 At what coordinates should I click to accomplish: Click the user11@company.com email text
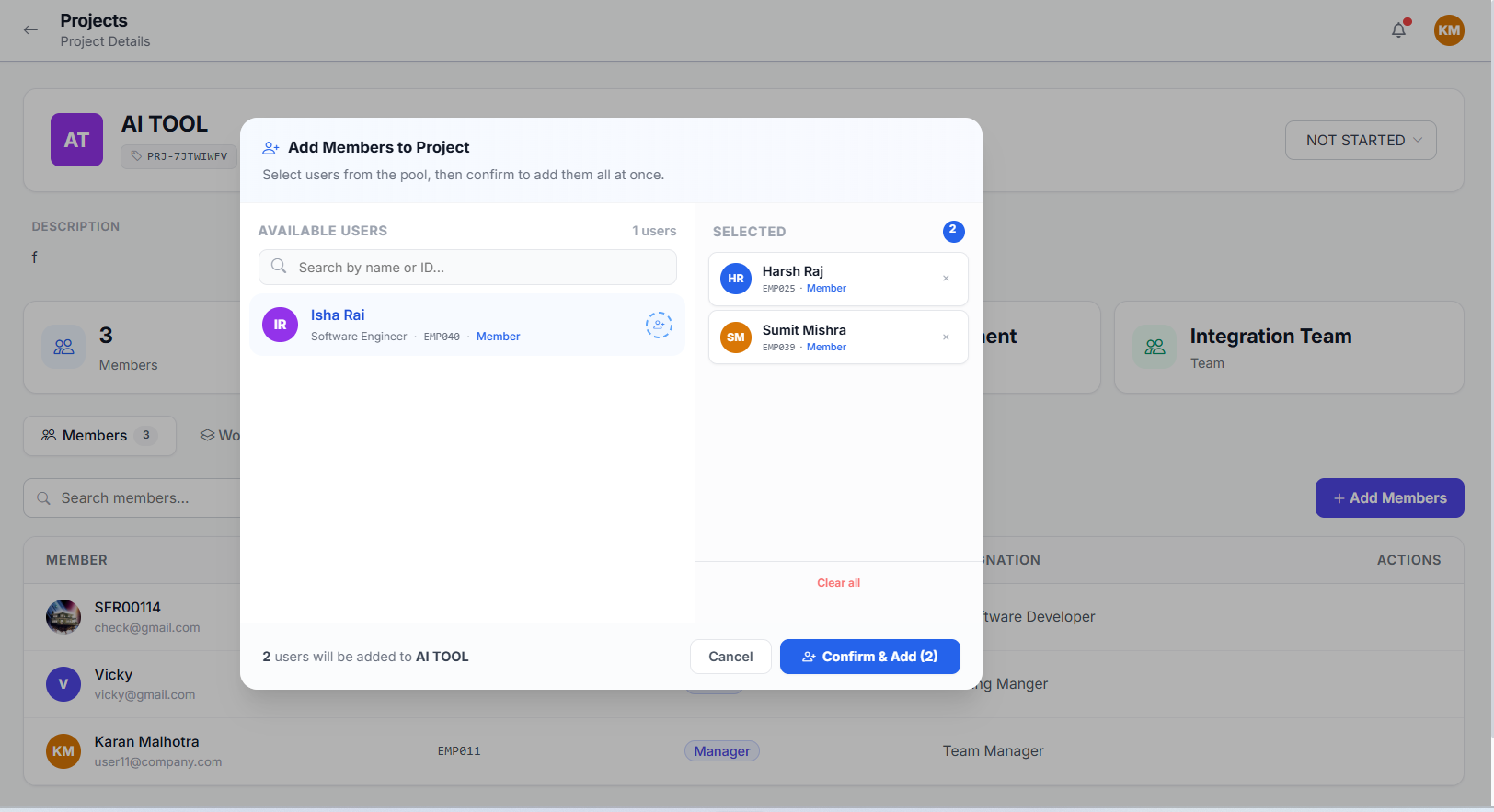click(158, 762)
